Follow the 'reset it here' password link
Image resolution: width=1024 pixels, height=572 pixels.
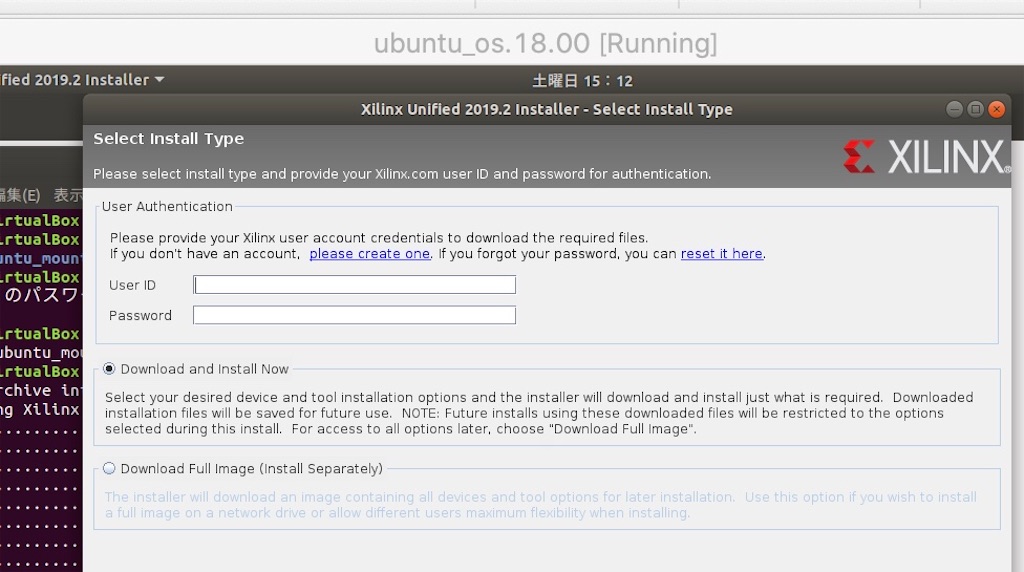coord(722,253)
